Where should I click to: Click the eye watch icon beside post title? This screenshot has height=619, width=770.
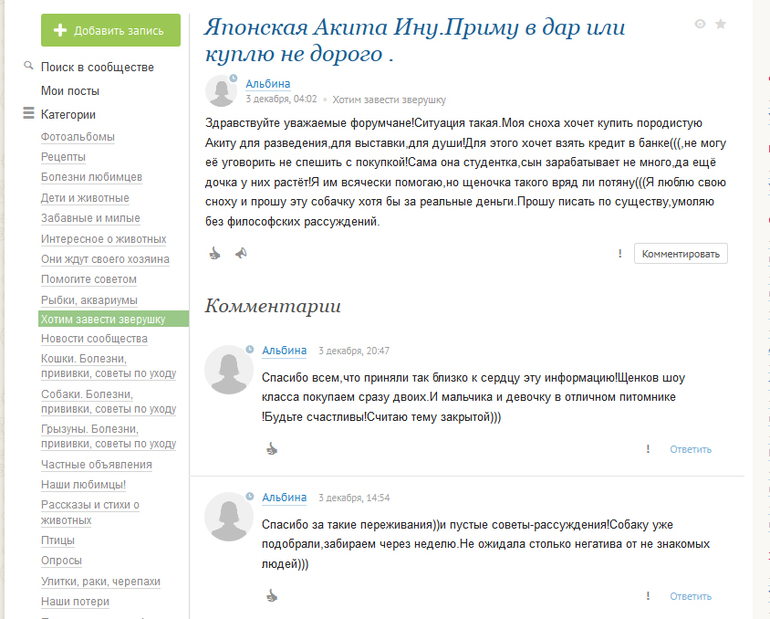coord(700,24)
